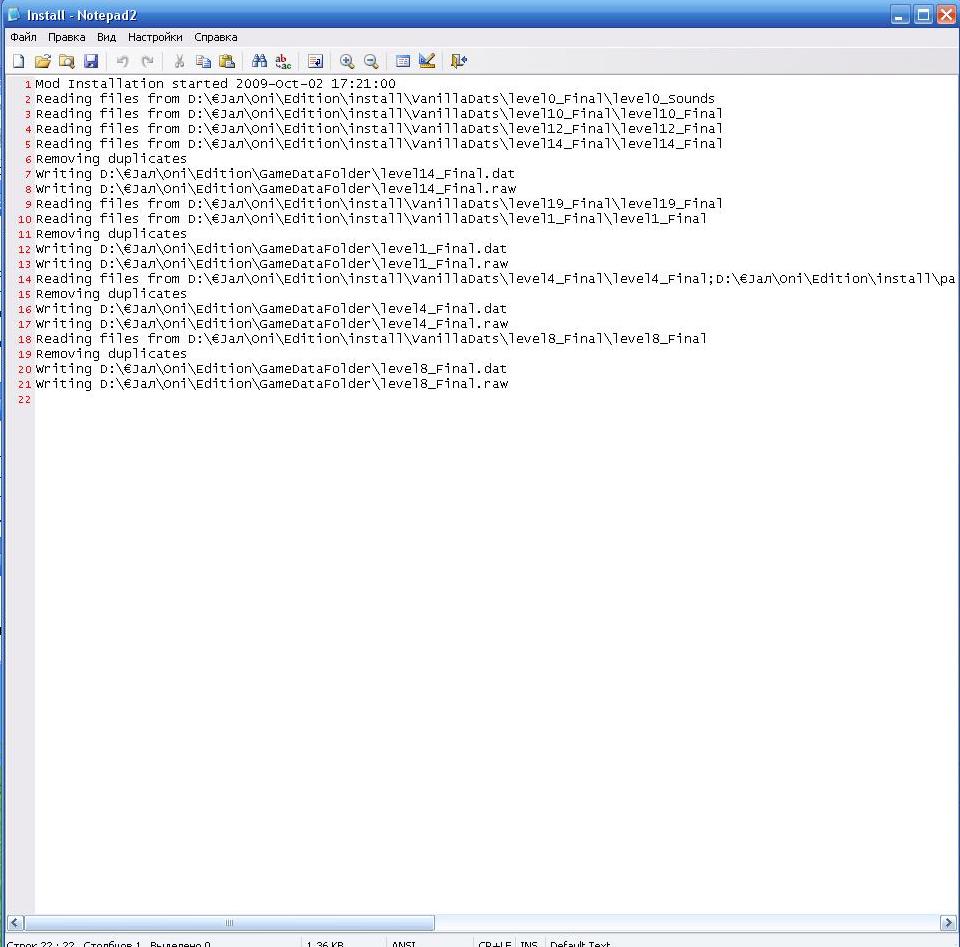Viewport: 960px width, 947px height.
Task: Save the file using the floppy icon
Action: [91, 61]
